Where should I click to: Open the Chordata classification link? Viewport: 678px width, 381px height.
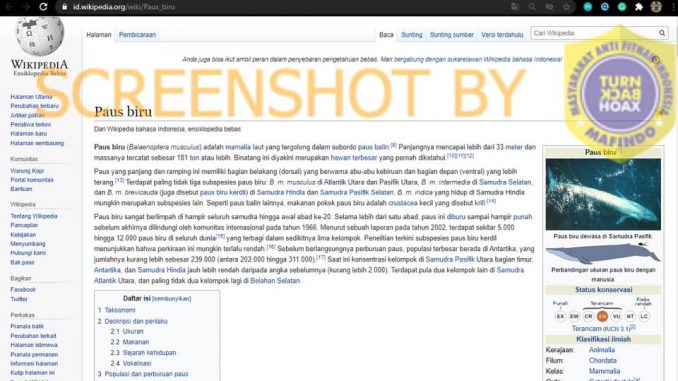point(603,360)
